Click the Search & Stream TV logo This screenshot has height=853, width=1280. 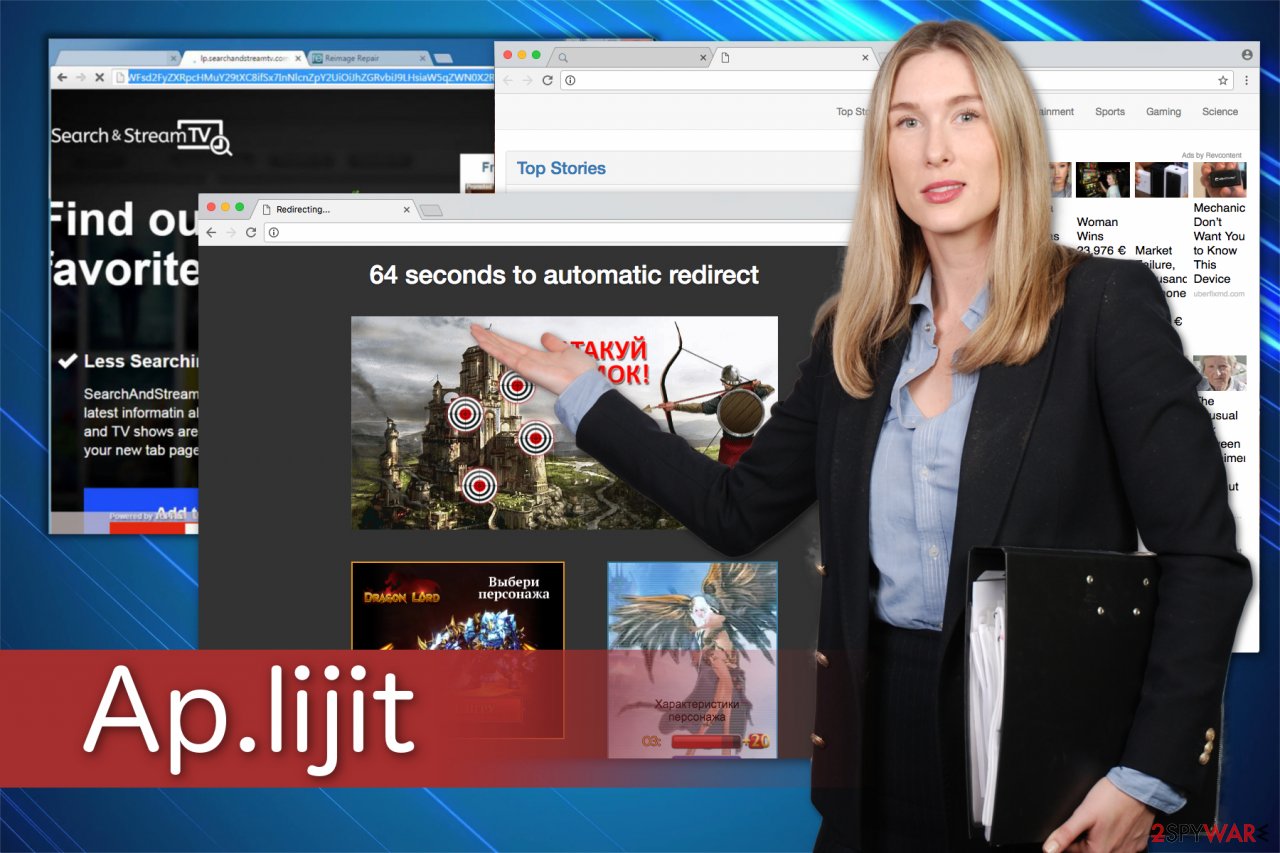[x=141, y=137]
